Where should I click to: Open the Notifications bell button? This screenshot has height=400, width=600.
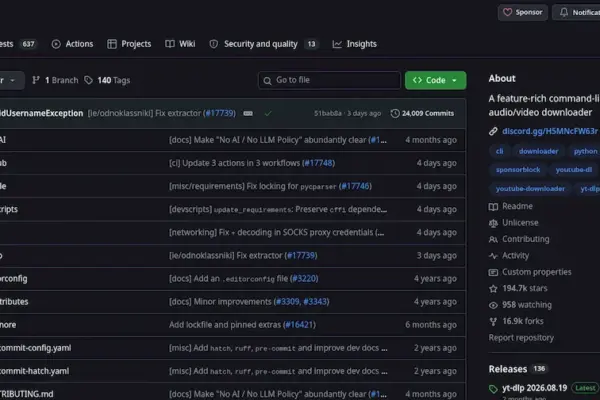point(578,12)
